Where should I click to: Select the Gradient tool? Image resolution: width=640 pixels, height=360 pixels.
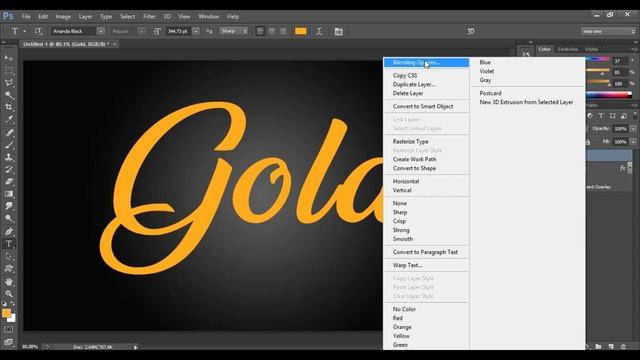coord(9,194)
